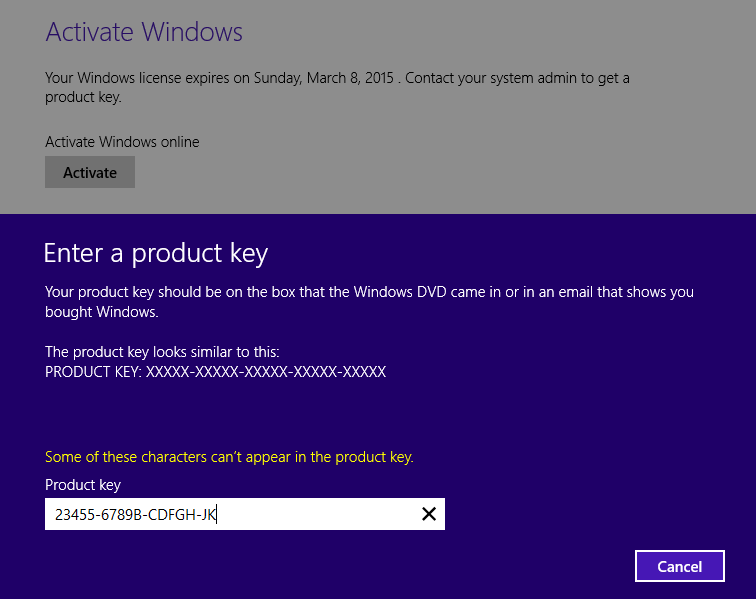The height and width of the screenshot is (599, 756).
Task: Click the yellow invalid characters warning
Action: [x=229, y=457]
